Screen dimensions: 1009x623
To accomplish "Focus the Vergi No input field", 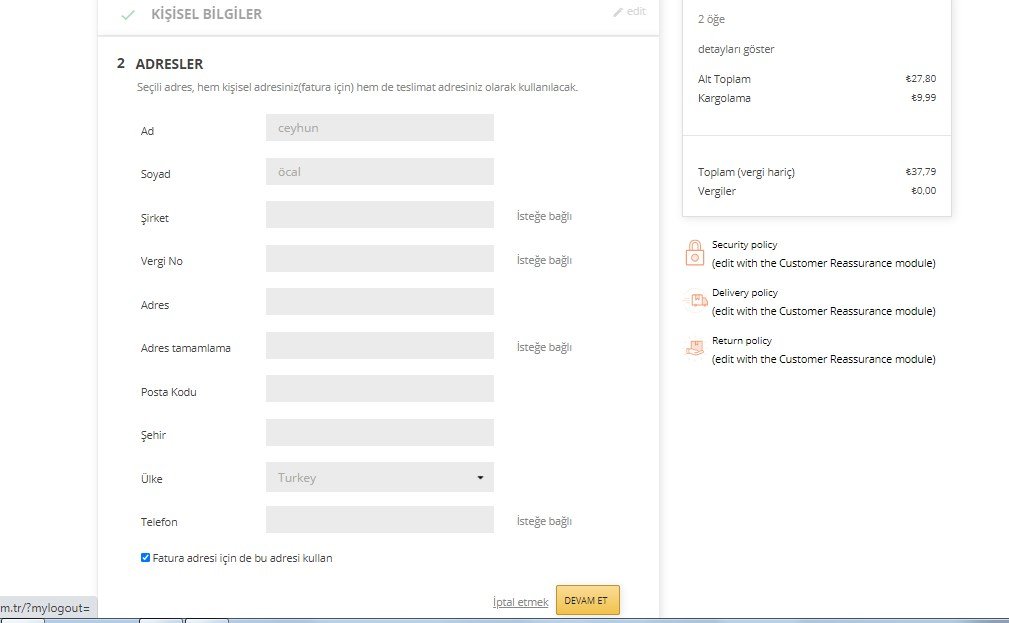I will [380, 258].
